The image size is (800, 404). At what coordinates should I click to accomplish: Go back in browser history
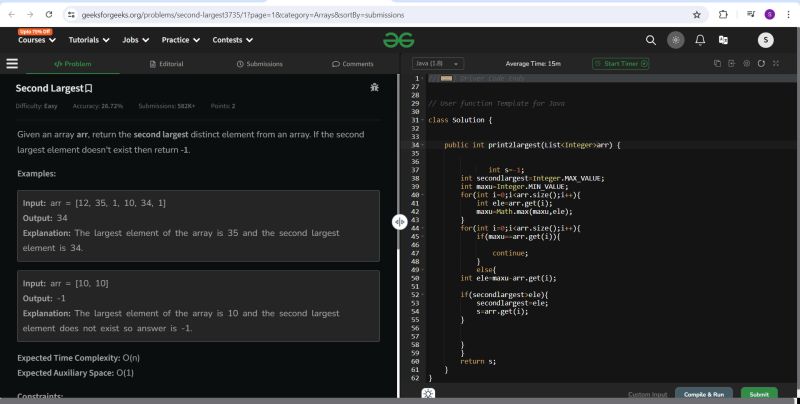tap(11, 14)
